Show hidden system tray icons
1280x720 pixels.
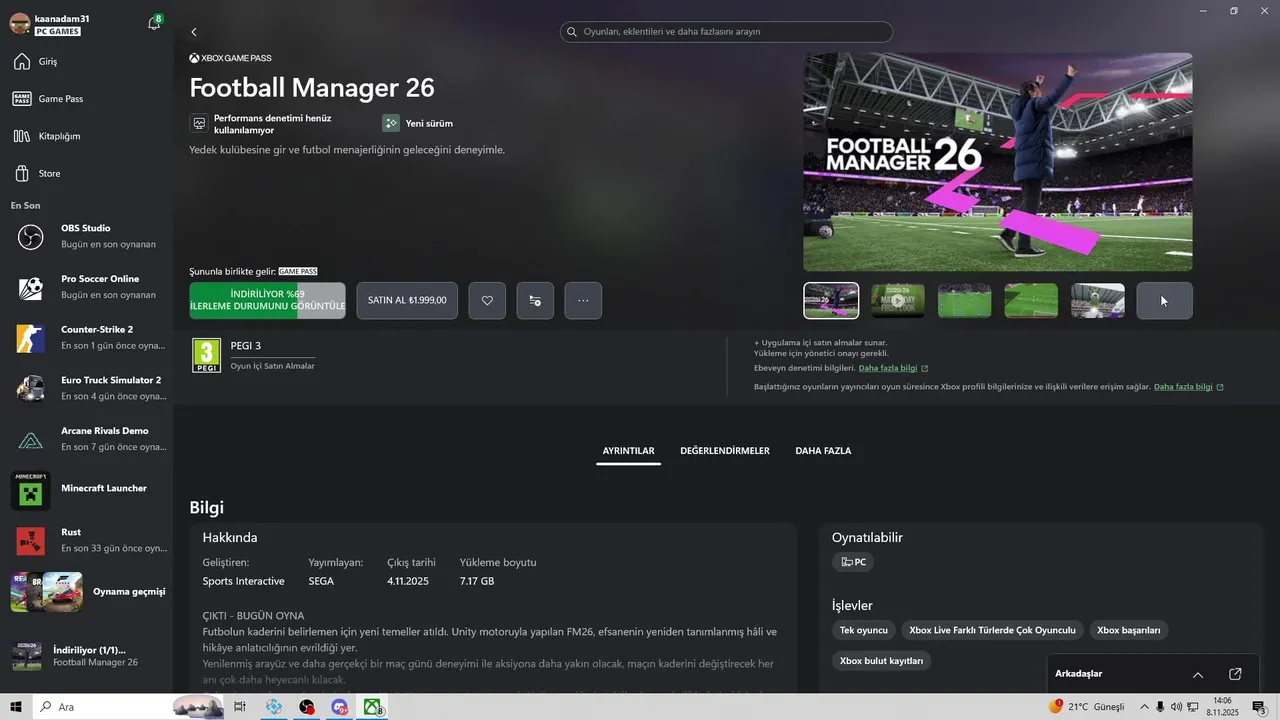click(1145, 707)
